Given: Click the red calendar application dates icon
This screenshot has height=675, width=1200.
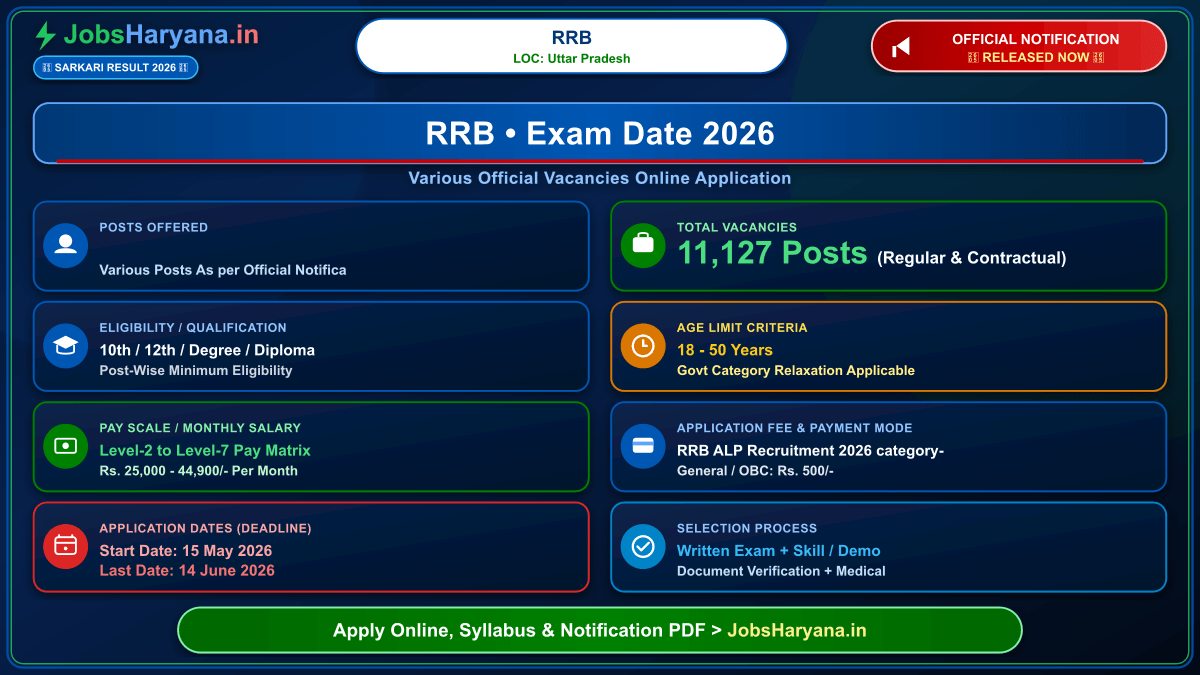Looking at the screenshot, I should coord(66,546).
